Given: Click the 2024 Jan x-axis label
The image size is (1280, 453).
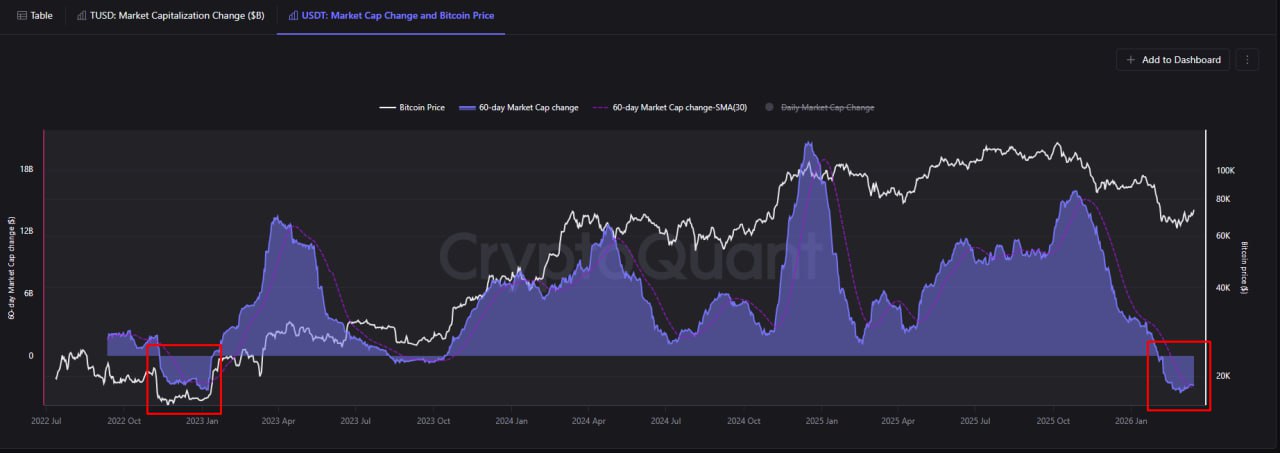Looking at the screenshot, I should pyautogui.click(x=512, y=422).
